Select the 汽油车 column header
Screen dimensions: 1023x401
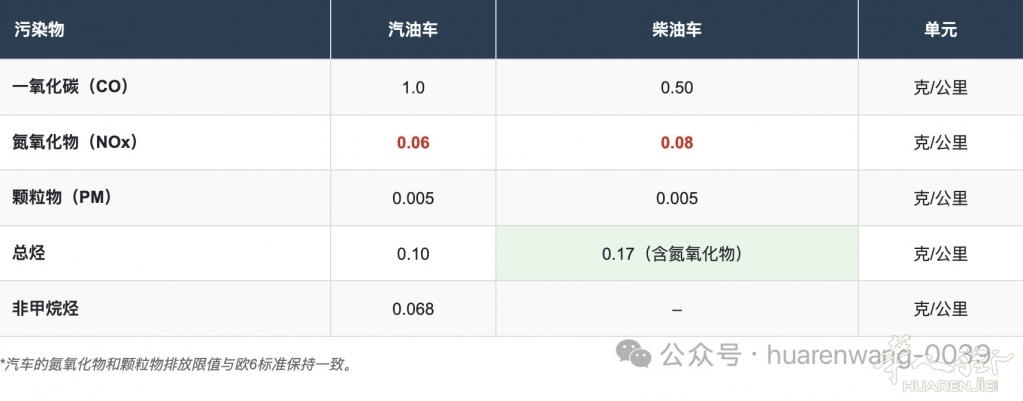(413, 30)
